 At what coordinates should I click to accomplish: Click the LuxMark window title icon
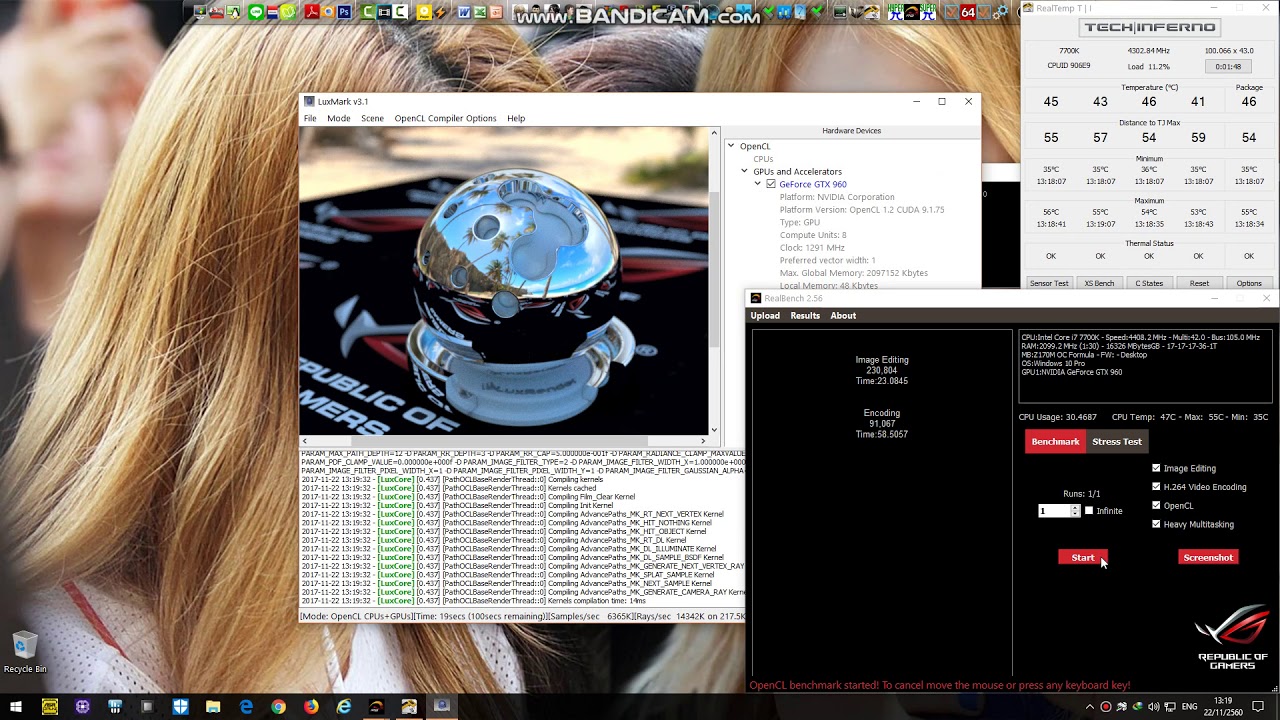pyautogui.click(x=309, y=101)
